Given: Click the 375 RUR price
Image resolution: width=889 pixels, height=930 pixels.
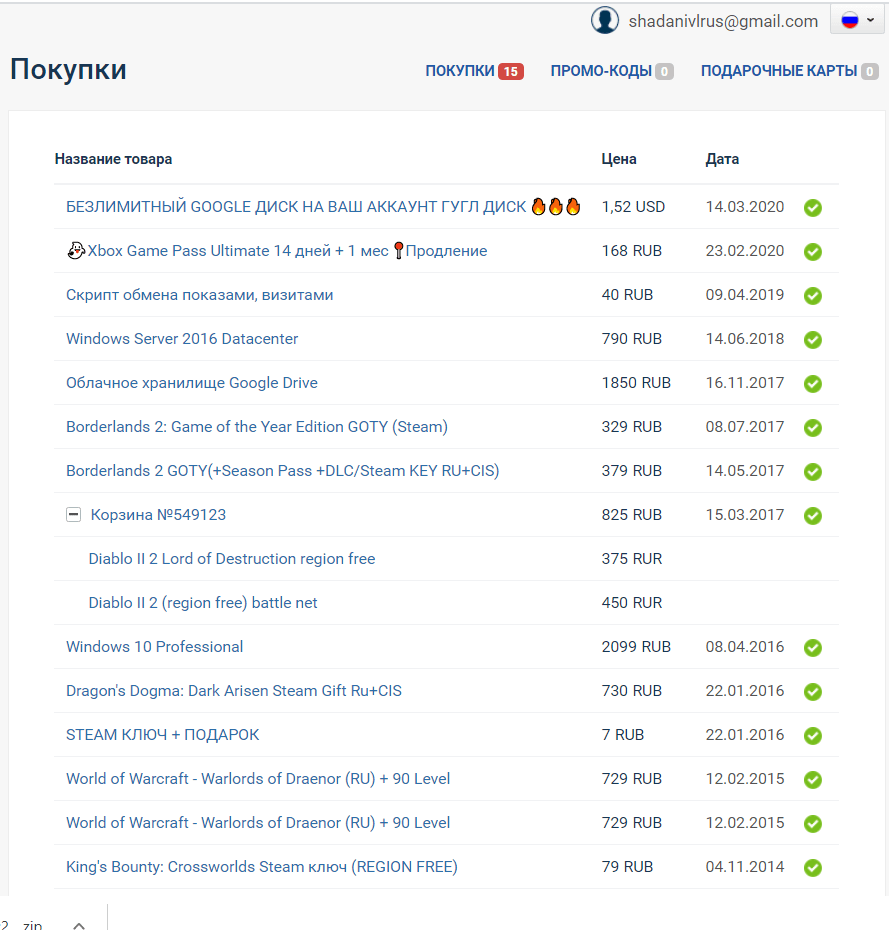Looking at the screenshot, I should point(632,559).
